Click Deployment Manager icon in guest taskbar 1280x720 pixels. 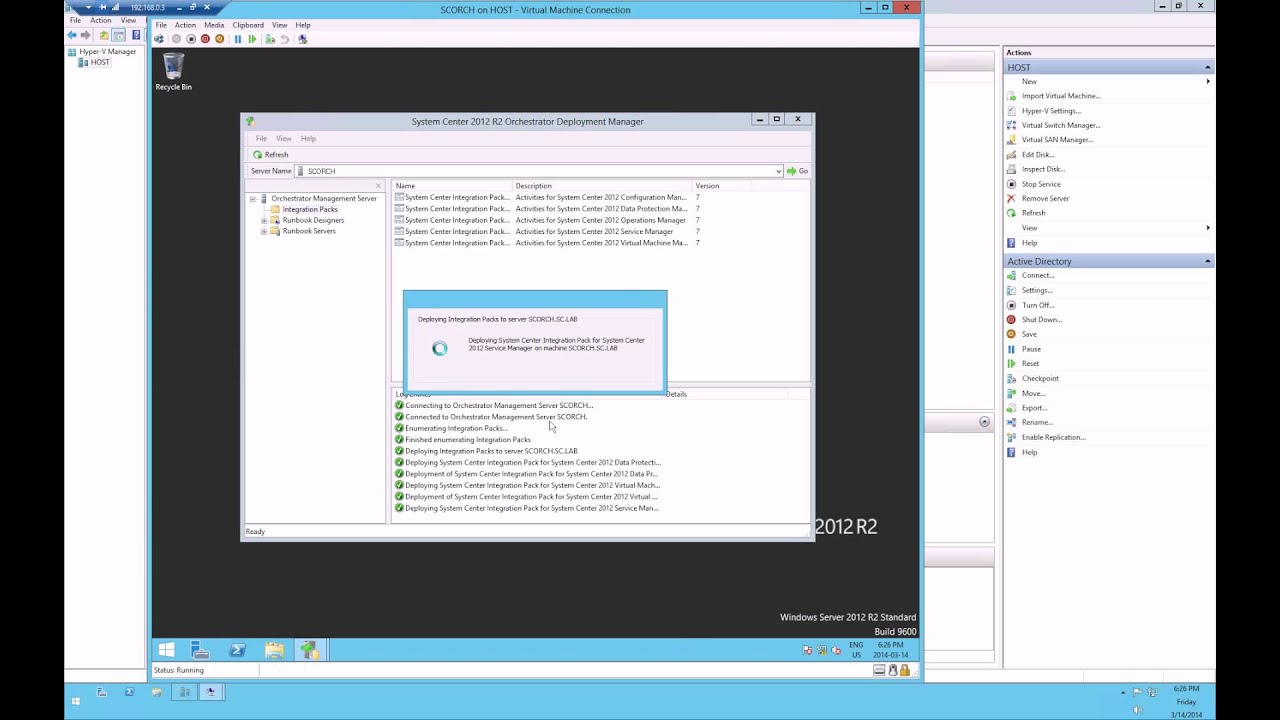tap(310, 650)
